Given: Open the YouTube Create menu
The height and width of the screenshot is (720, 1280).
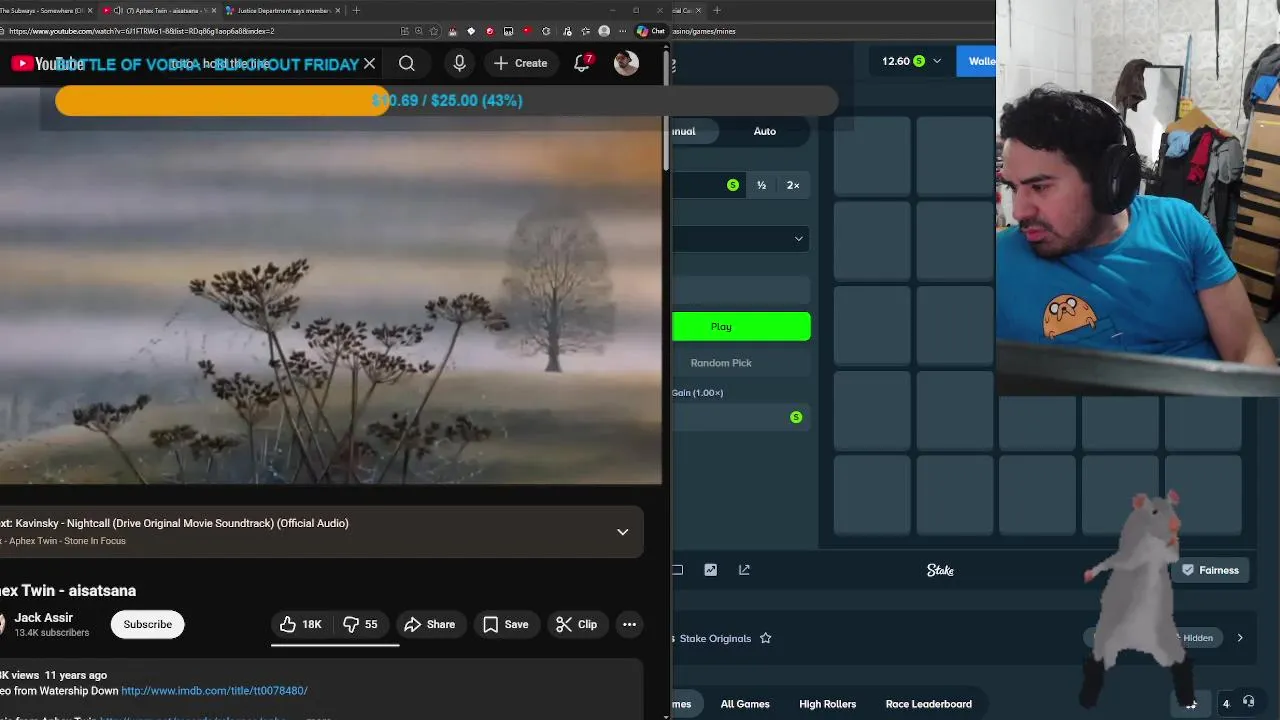Looking at the screenshot, I should [520, 64].
